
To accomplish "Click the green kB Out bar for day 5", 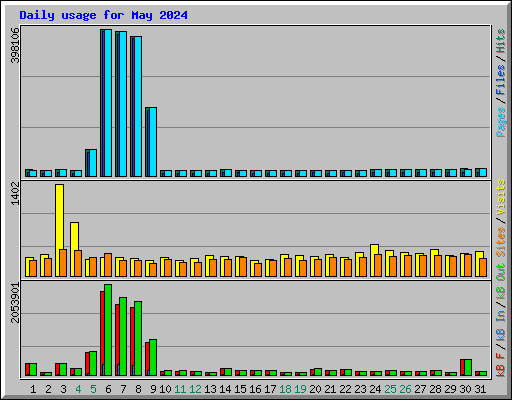I will [x=93, y=363].
